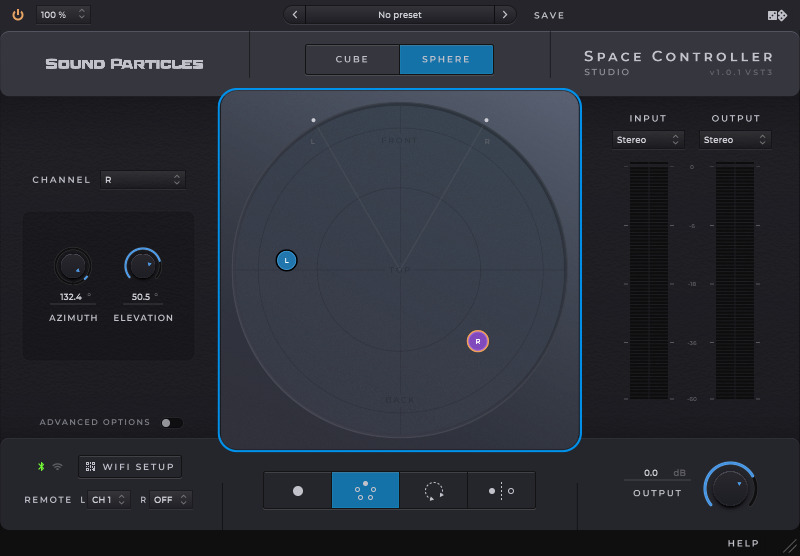Toggle ADVANCED OPTIONS switch
This screenshot has height=556, width=800.
(x=171, y=423)
